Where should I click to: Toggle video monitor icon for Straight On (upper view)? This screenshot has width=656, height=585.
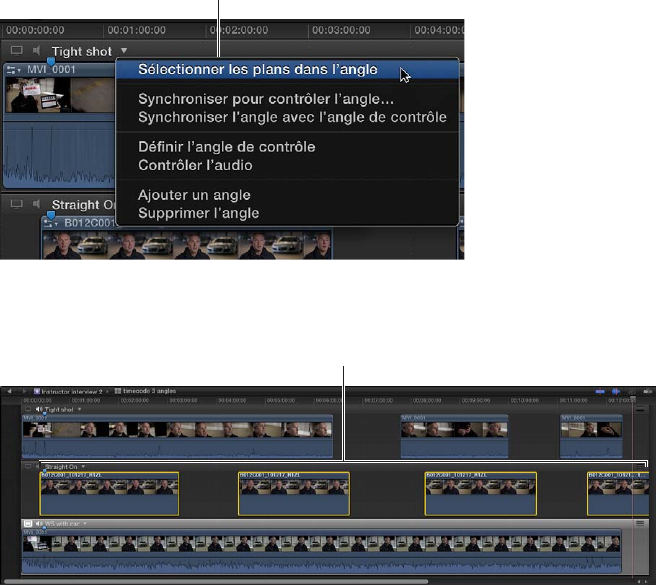point(16,204)
